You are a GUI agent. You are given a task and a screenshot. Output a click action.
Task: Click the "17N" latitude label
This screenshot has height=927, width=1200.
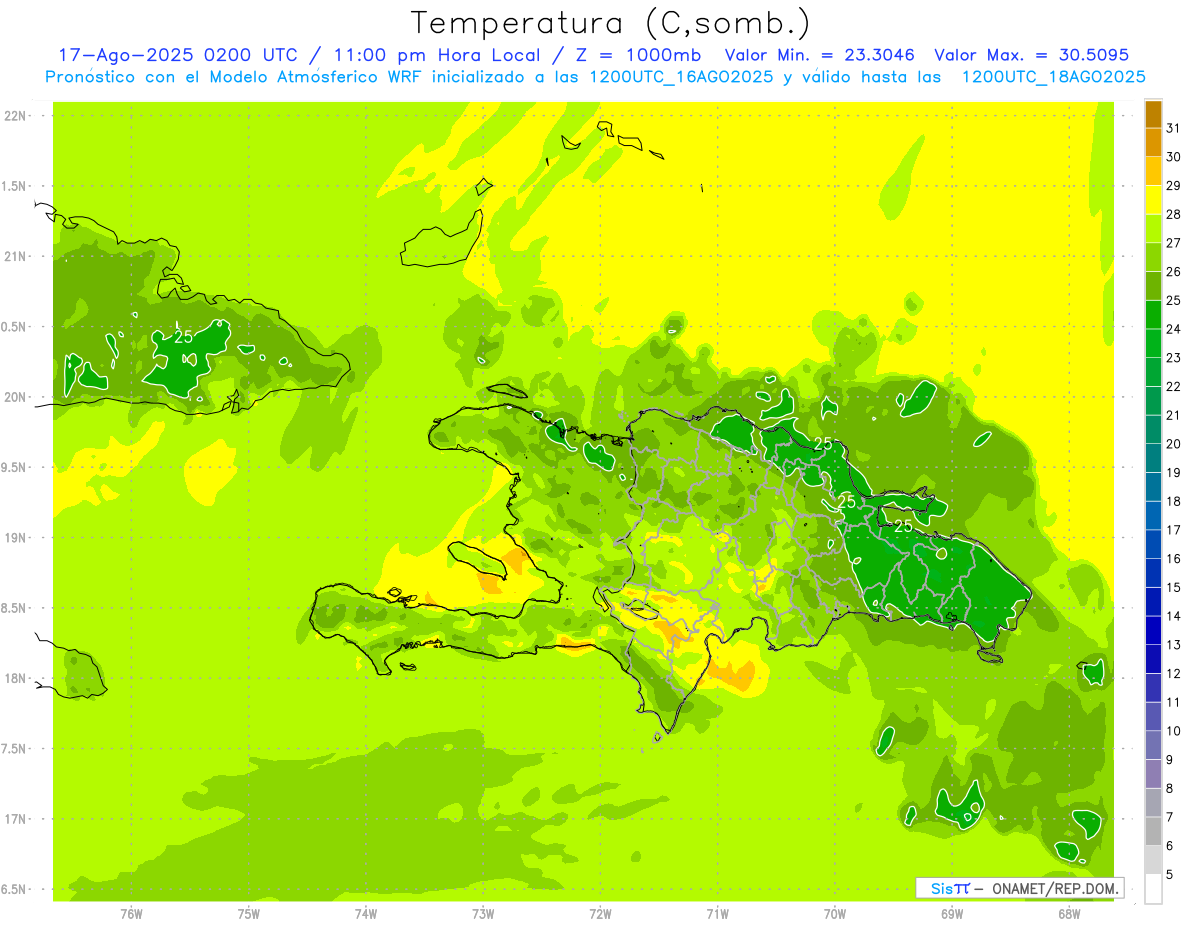(15, 819)
